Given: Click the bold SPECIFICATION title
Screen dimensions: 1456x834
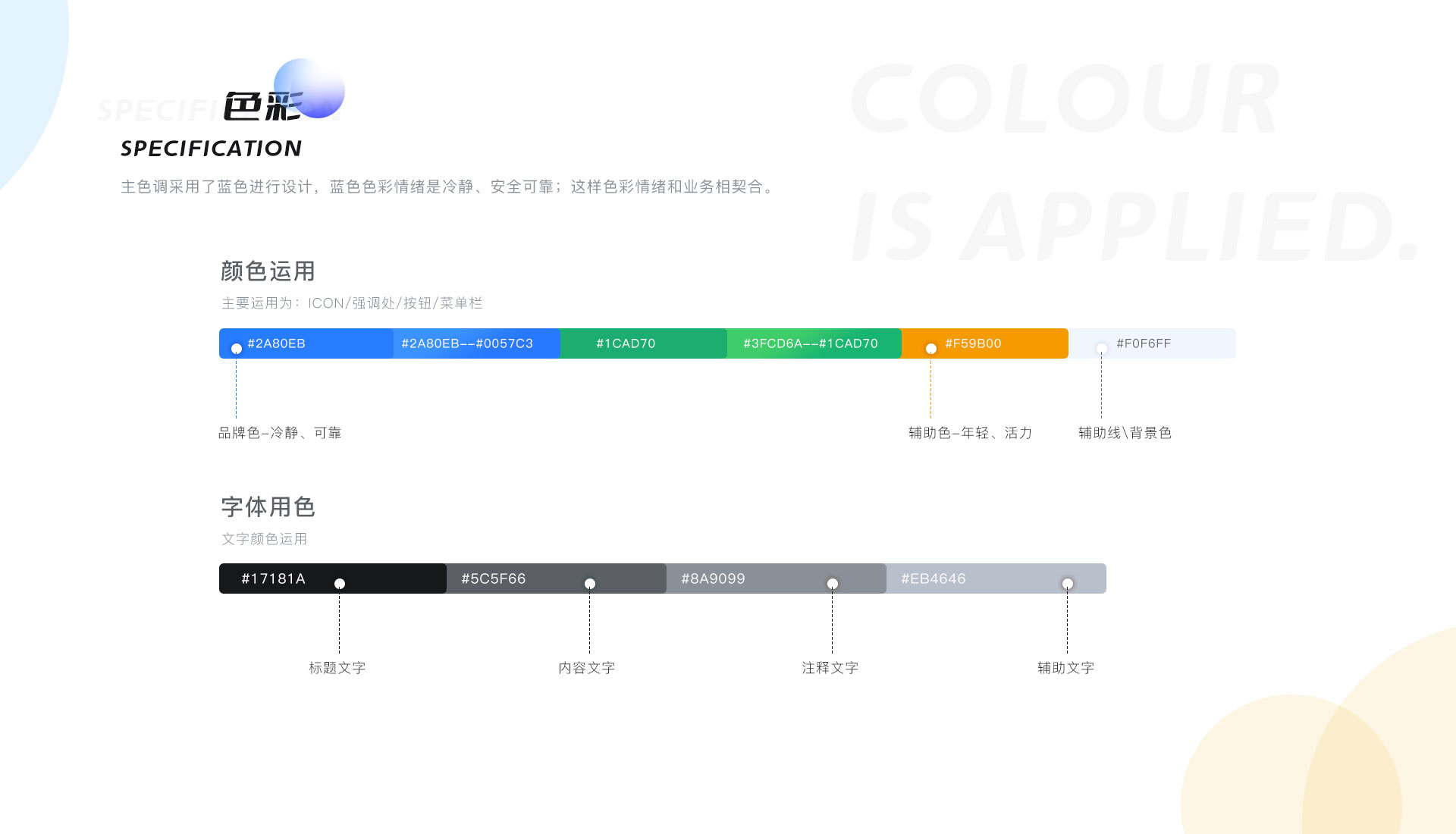Looking at the screenshot, I should (212, 149).
